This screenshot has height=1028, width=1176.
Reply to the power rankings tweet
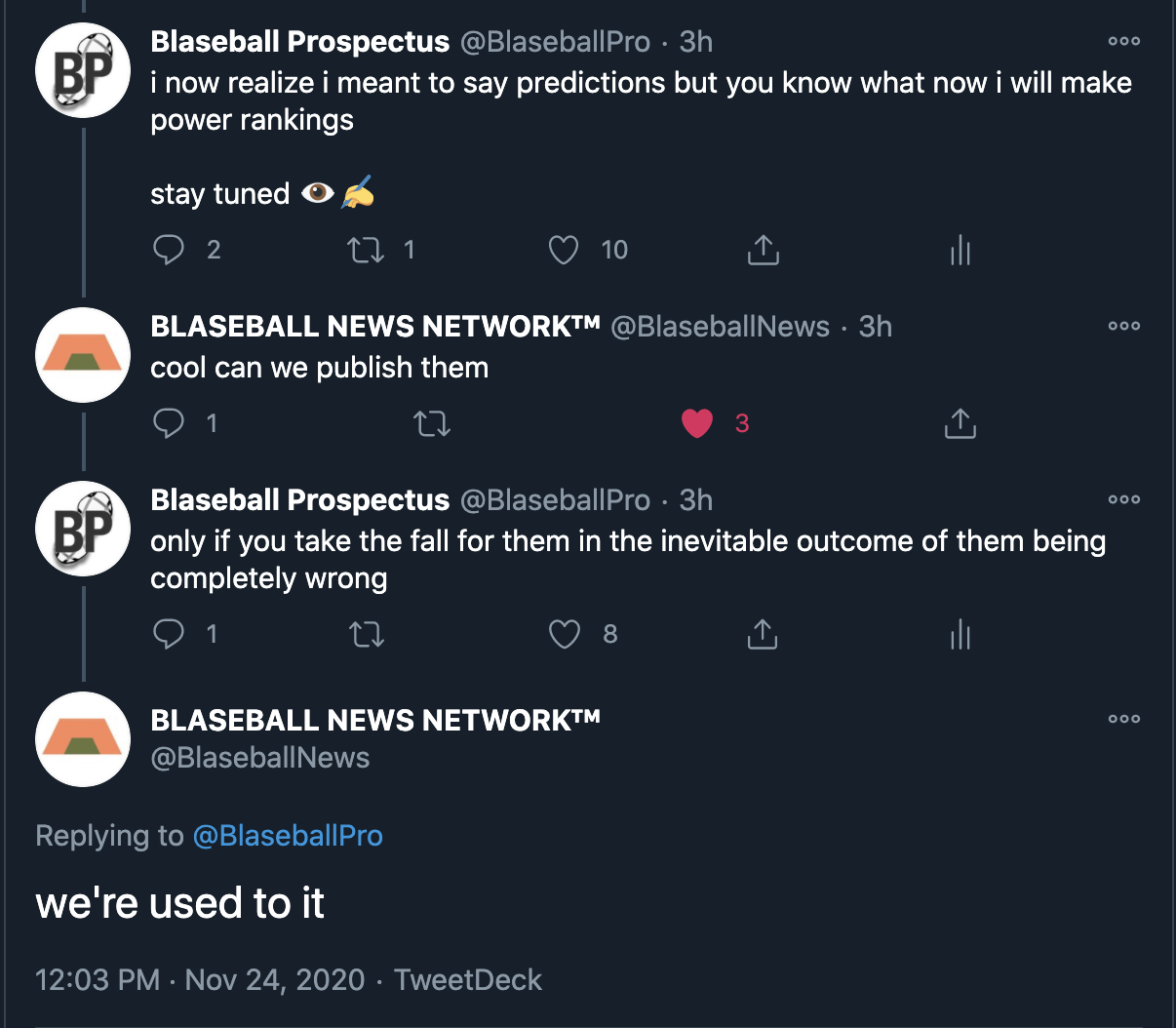169,250
